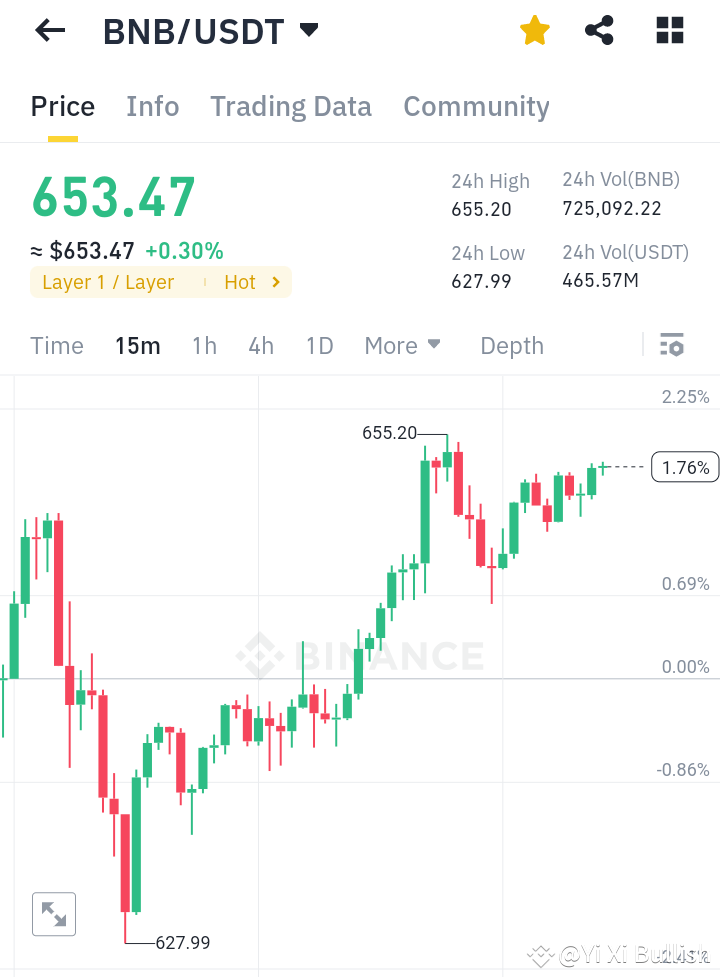Toggle the favorite star for BNB/USDT
Viewport: 720px width, 977px height.
[534, 30]
